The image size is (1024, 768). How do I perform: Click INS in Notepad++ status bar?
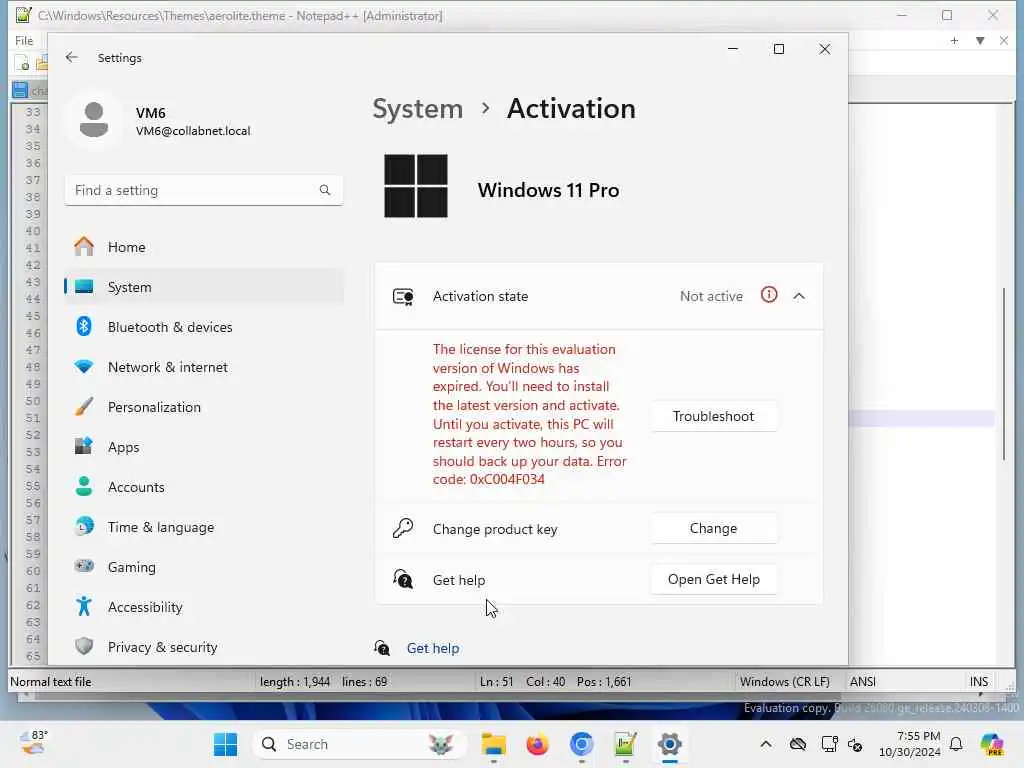pos(978,681)
